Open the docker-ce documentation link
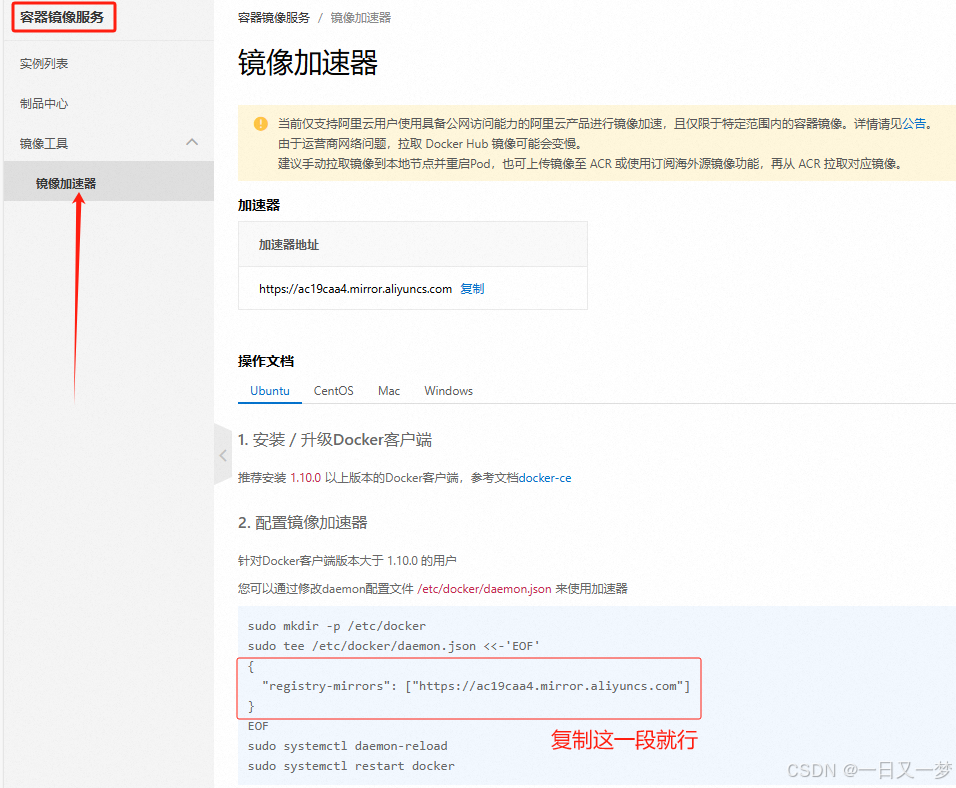The width and height of the screenshot is (956, 788). 544,478
